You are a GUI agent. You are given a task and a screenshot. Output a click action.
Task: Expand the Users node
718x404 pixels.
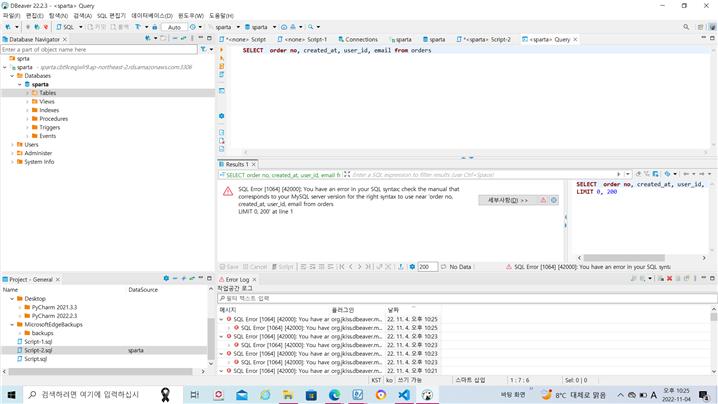point(12,144)
